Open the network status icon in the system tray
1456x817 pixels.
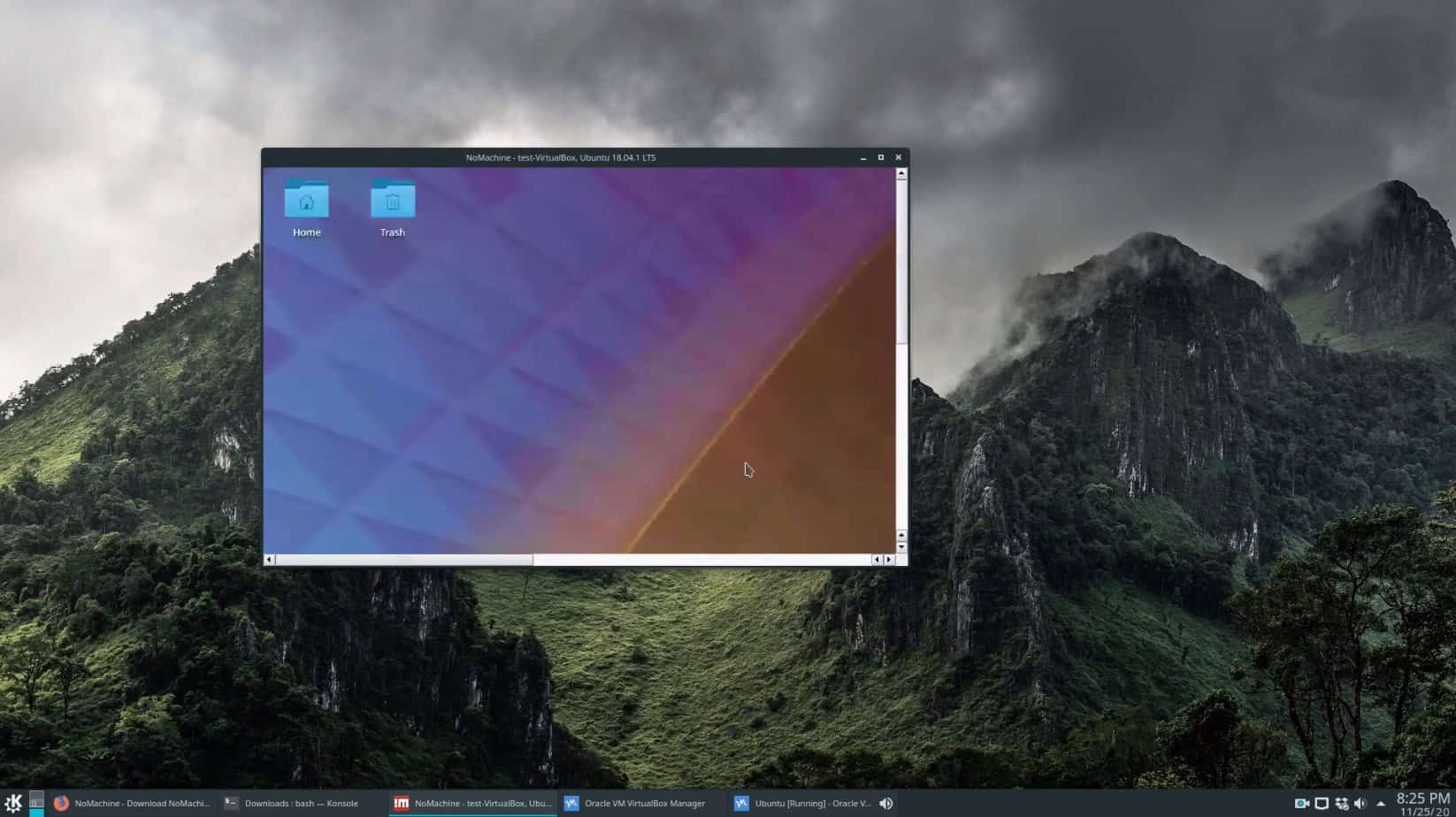tap(1343, 803)
